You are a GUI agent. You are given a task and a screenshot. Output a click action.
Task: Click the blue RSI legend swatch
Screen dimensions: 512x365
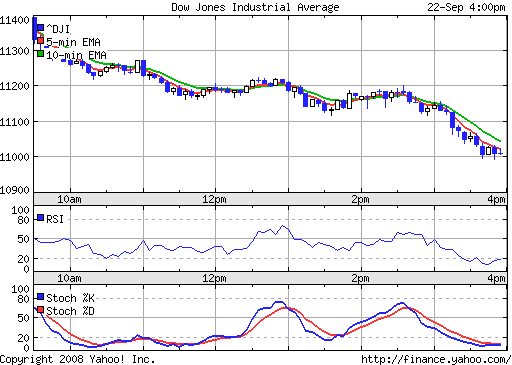[x=41, y=218]
